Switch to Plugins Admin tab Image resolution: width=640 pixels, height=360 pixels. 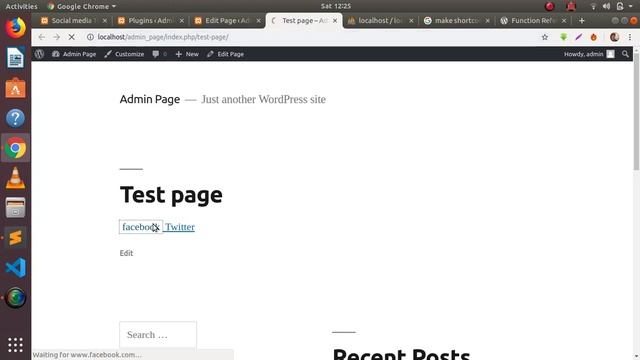pyautogui.click(x=151, y=20)
